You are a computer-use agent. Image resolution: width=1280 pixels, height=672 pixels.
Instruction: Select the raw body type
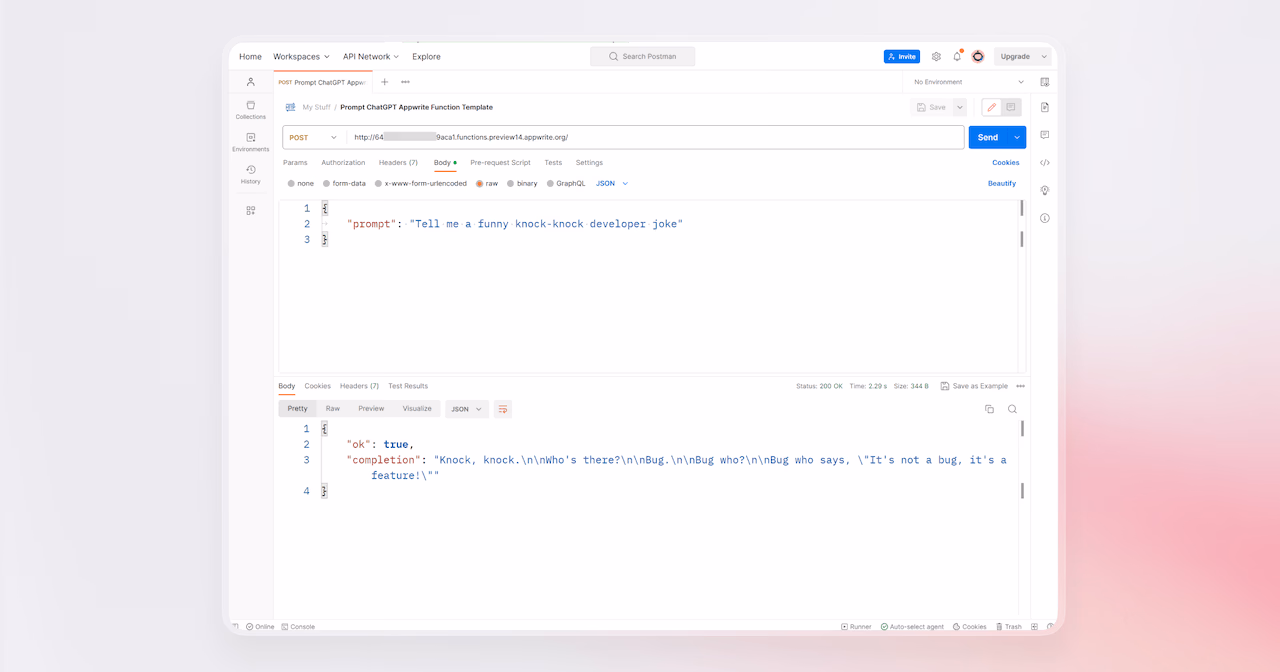click(487, 184)
